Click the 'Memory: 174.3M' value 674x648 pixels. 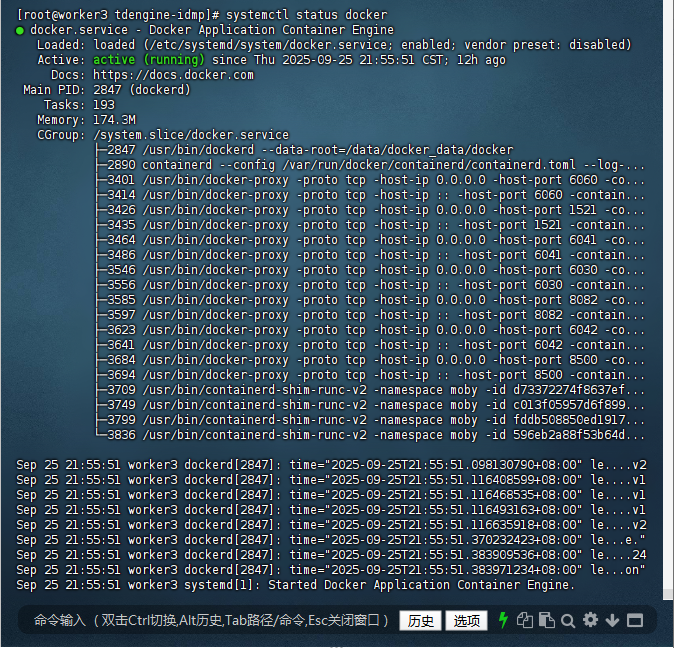tap(114, 120)
